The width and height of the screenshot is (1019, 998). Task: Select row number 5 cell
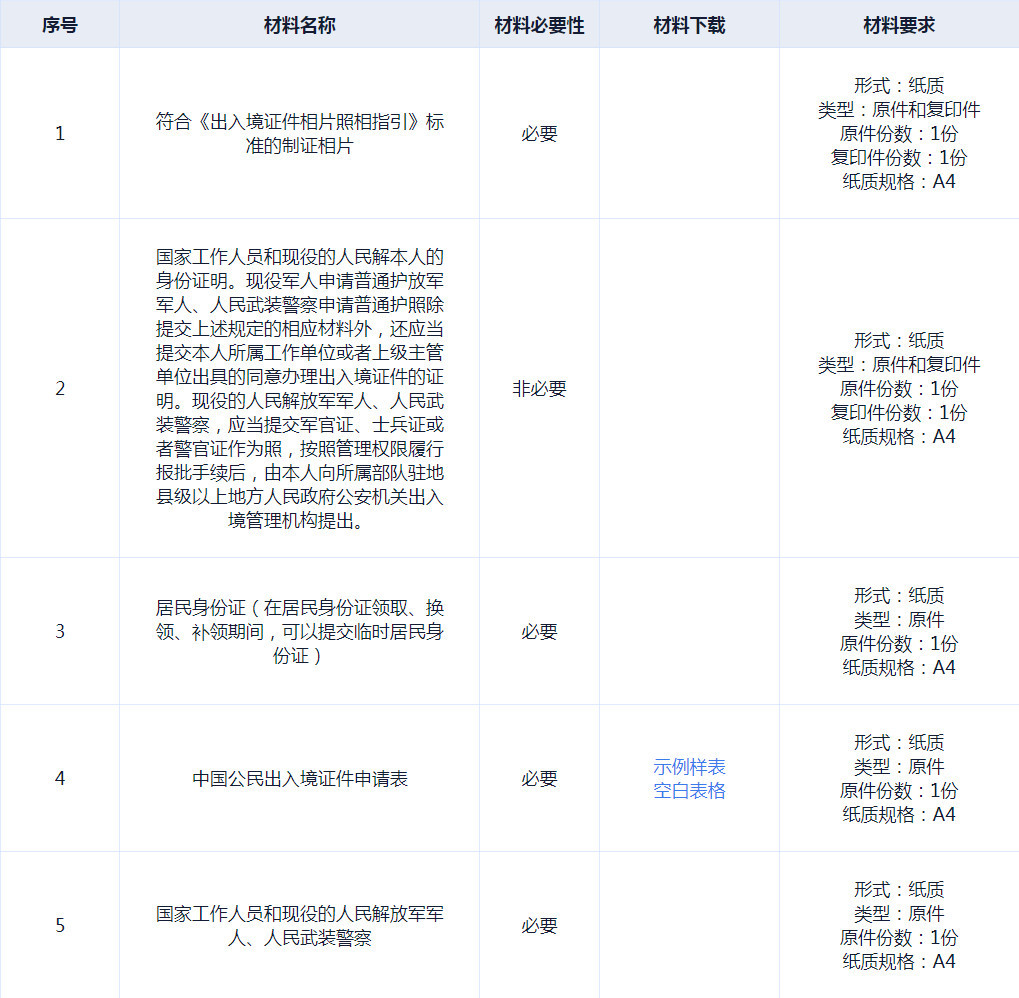pyautogui.click(x=60, y=926)
